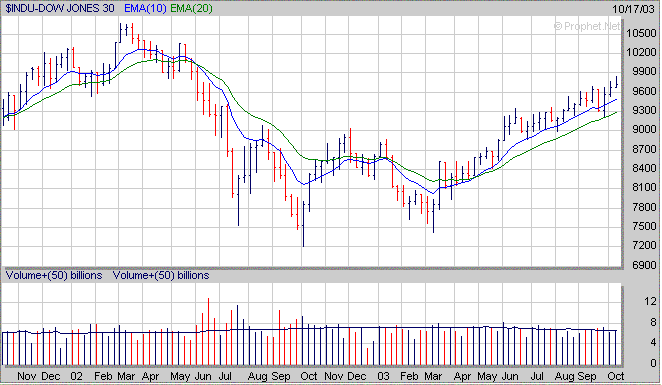The image size is (662, 385).
Task: Click the 7200 price axis label
Action: pos(644,245)
